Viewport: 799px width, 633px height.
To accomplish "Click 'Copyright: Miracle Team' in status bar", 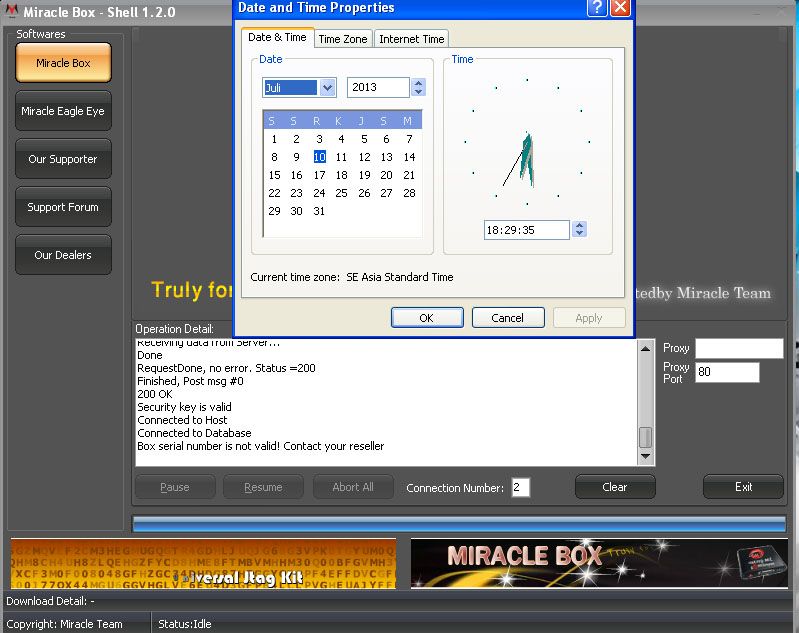I will click(x=64, y=624).
